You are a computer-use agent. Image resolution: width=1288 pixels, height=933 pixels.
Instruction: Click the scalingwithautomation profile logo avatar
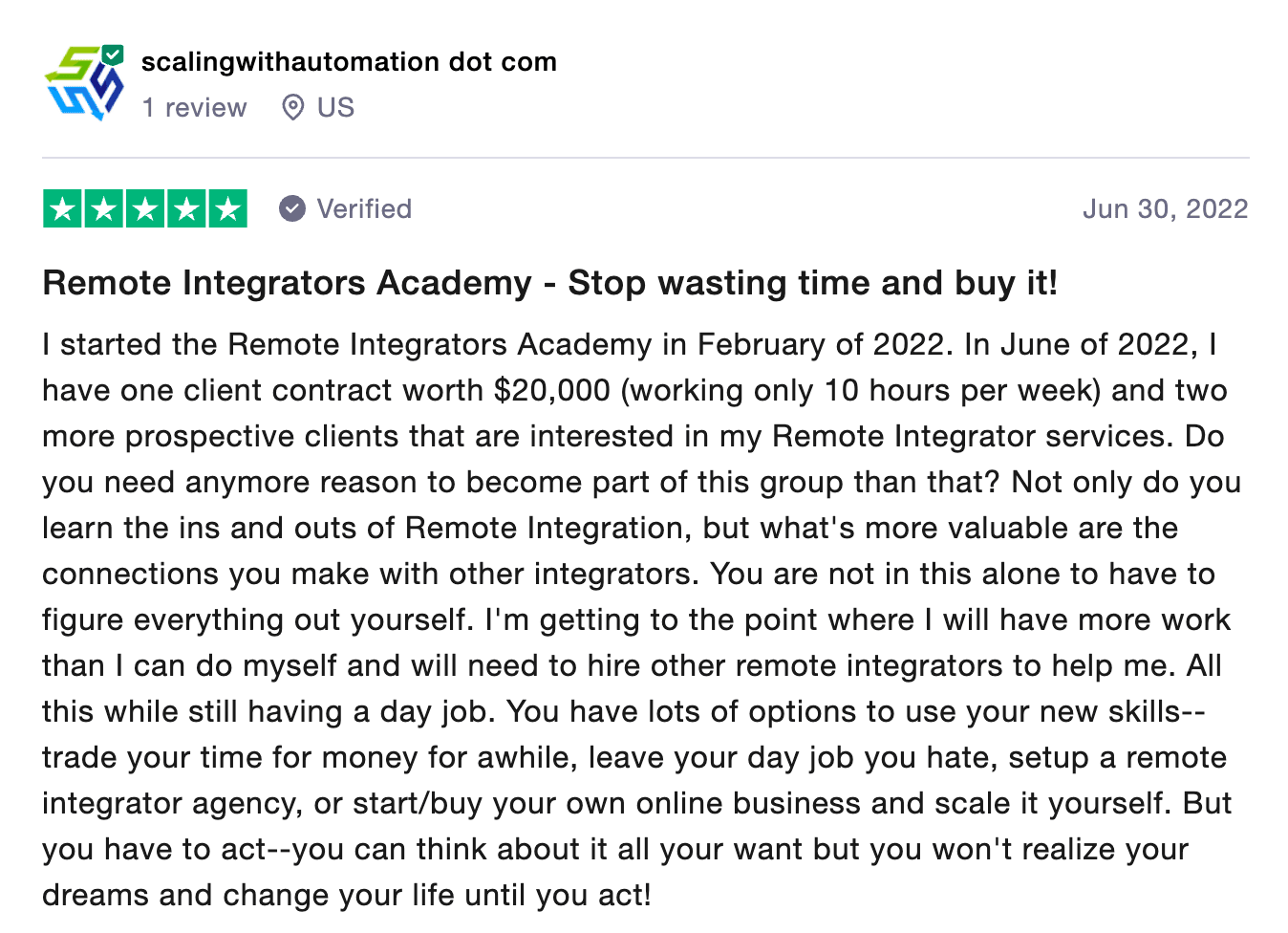[x=82, y=84]
